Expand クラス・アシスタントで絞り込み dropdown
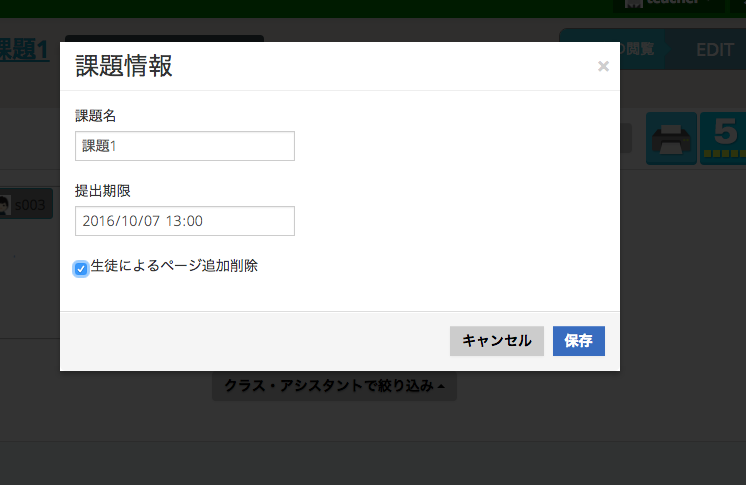Viewport: 746px width, 485px height. tap(334, 386)
